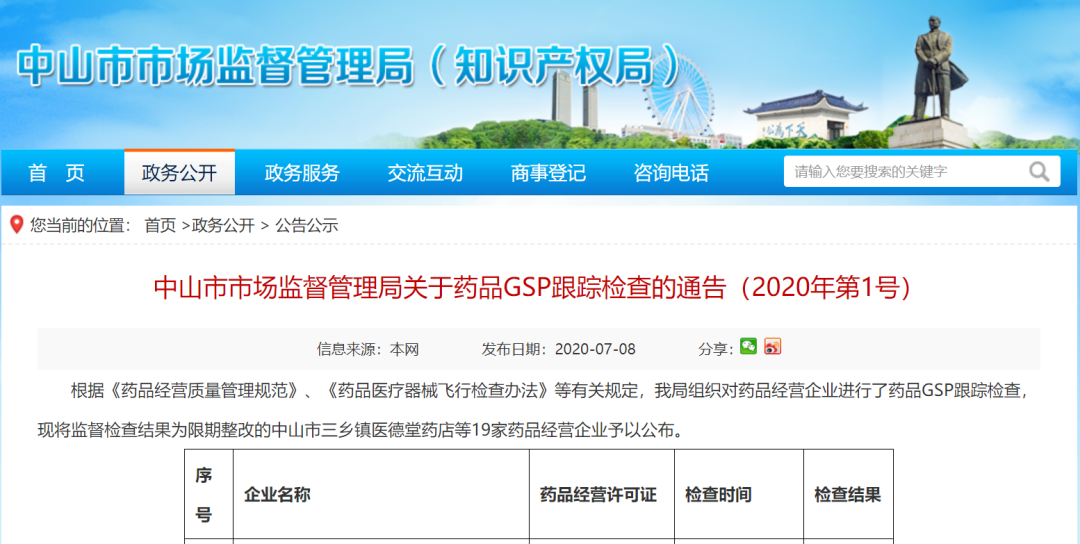Open 商事登记 in the navigation bar
The width and height of the screenshot is (1080, 544).
(x=548, y=173)
